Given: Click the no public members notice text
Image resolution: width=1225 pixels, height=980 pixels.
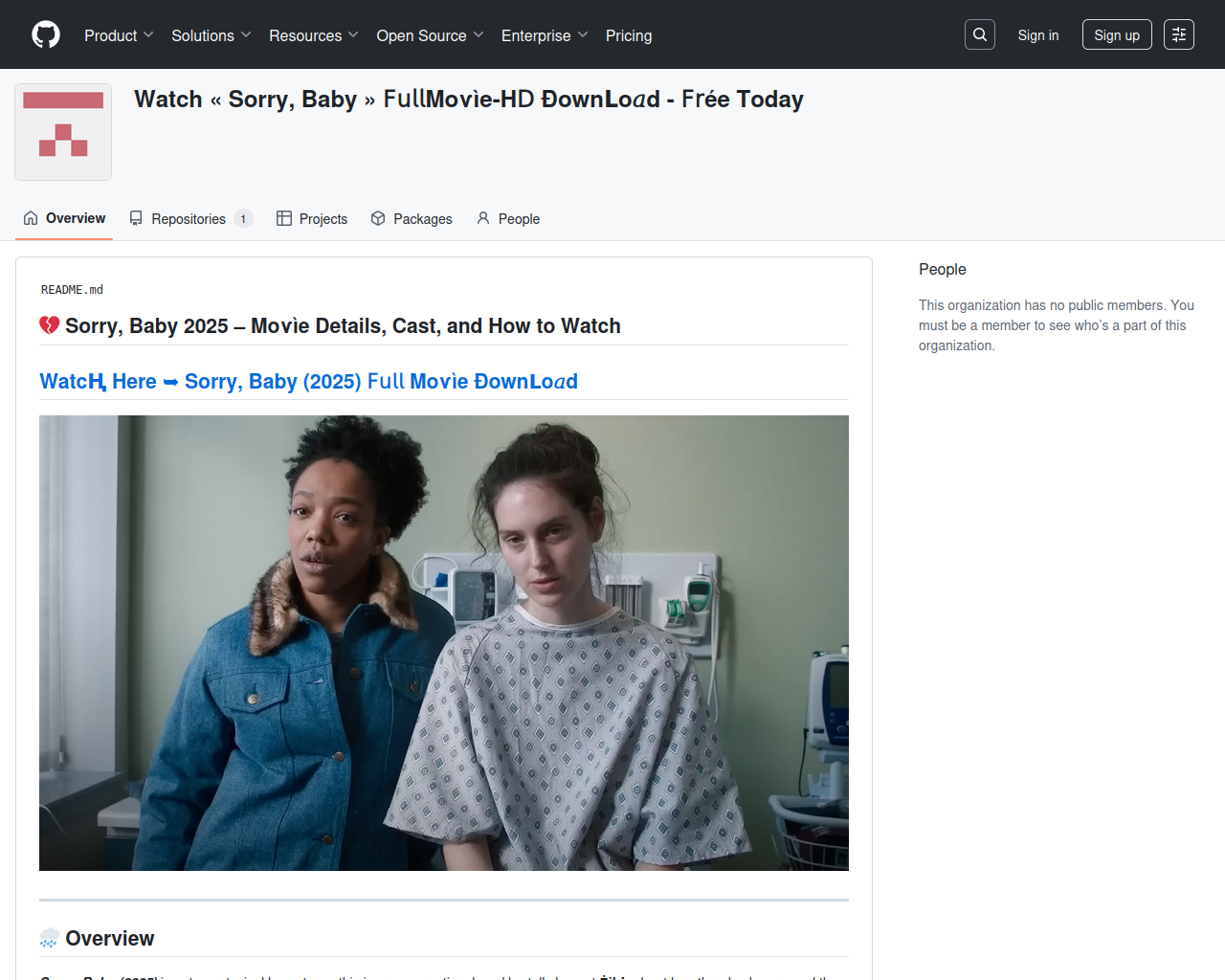Looking at the screenshot, I should point(1057,325).
